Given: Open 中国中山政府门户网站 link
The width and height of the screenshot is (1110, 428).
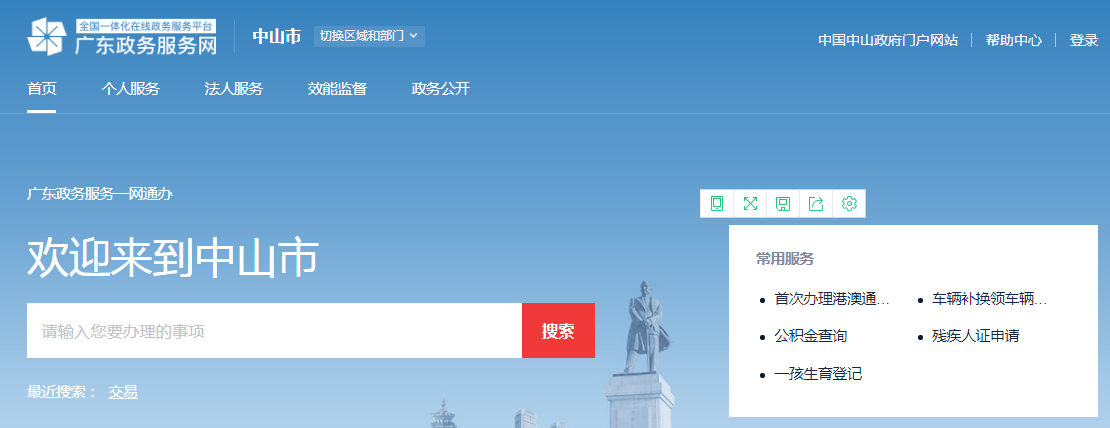Looking at the screenshot, I should point(887,41).
